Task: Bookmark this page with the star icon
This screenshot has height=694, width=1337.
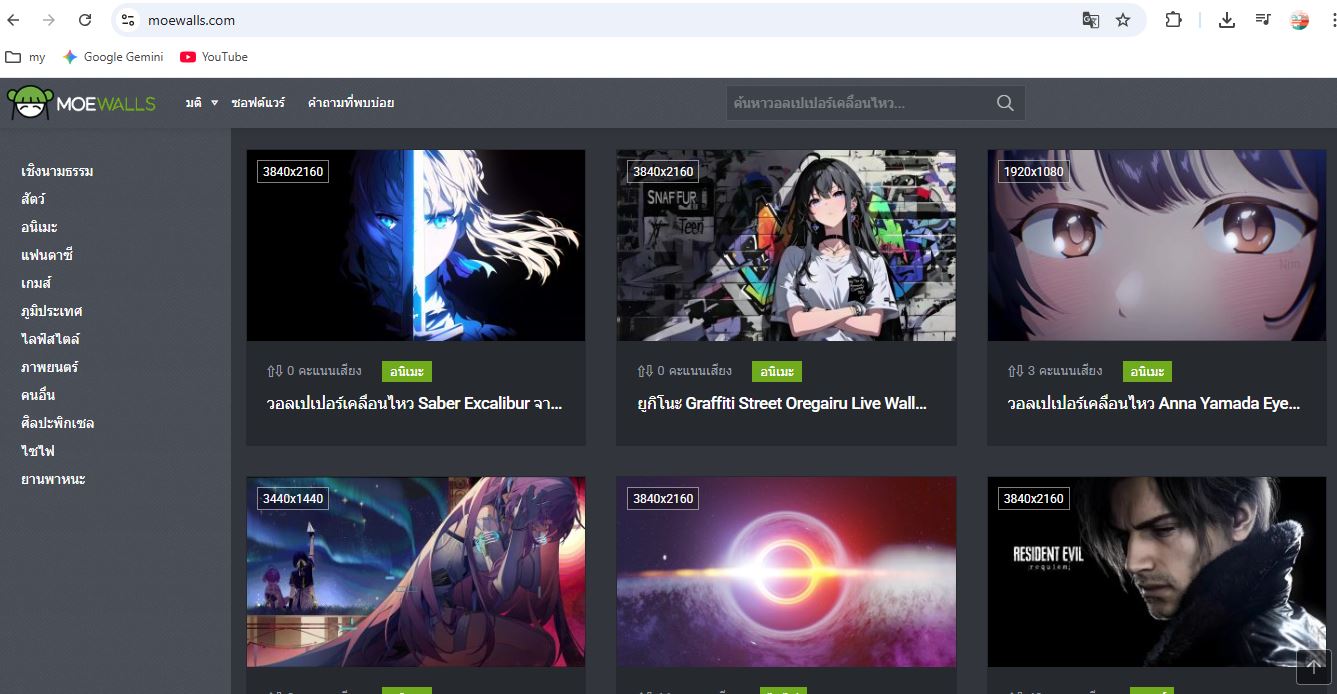Action: point(1123,20)
